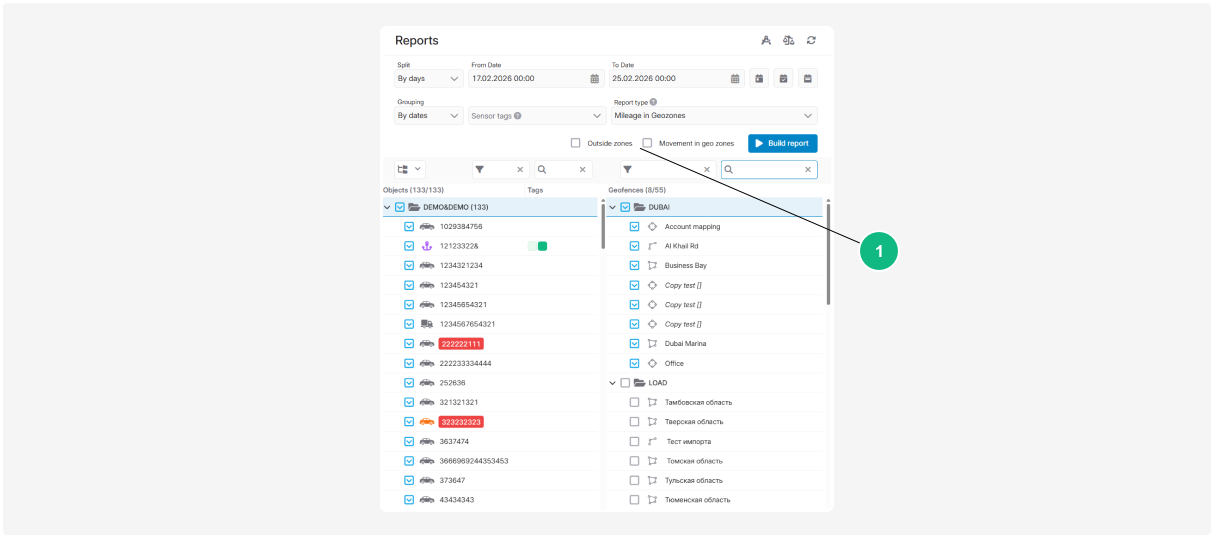The width and height of the screenshot is (1214, 538).
Task: Open the Report type dropdown
Action: (x=714, y=116)
